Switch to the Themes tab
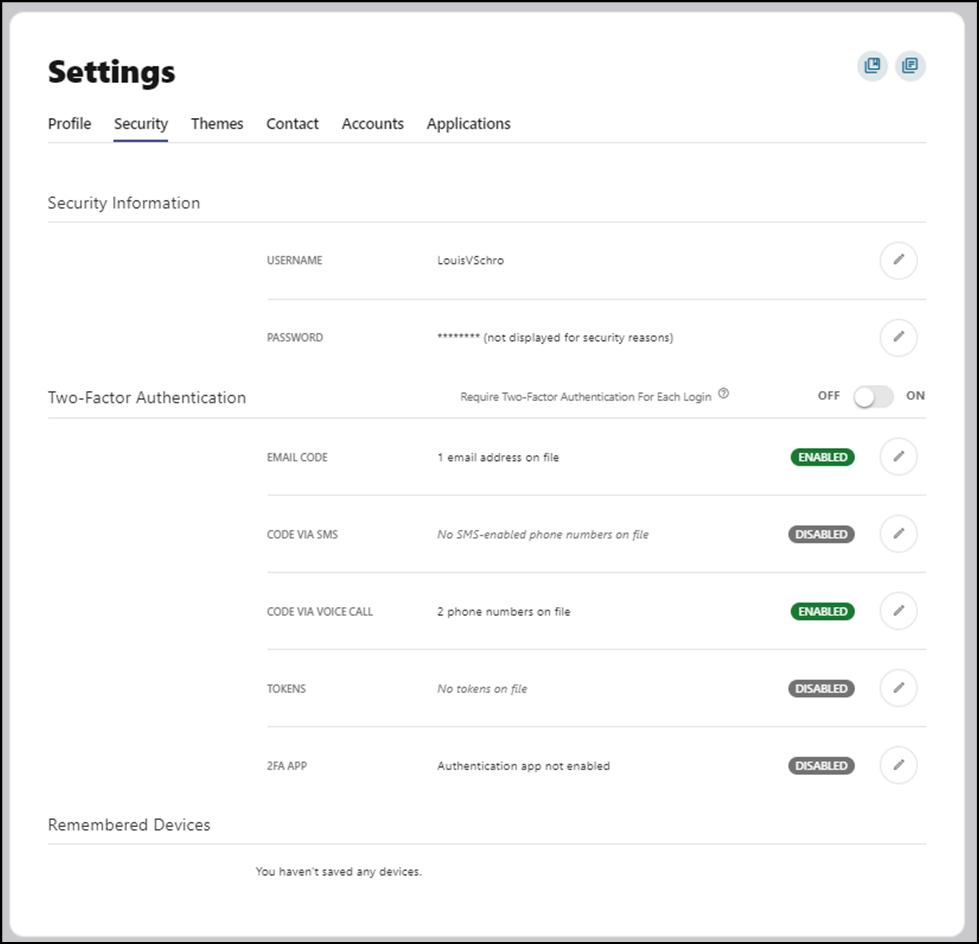The width and height of the screenshot is (979, 944). 217,124
